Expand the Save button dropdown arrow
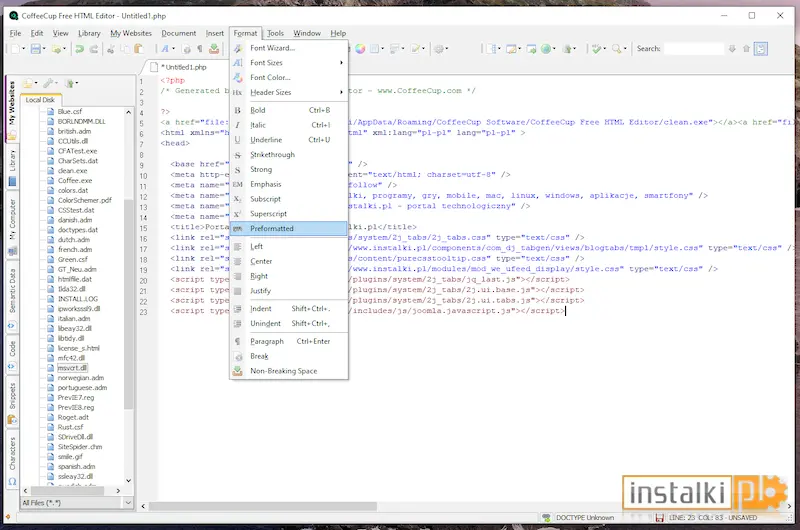Viewport: 800px width, 530px height. point(44,49)
